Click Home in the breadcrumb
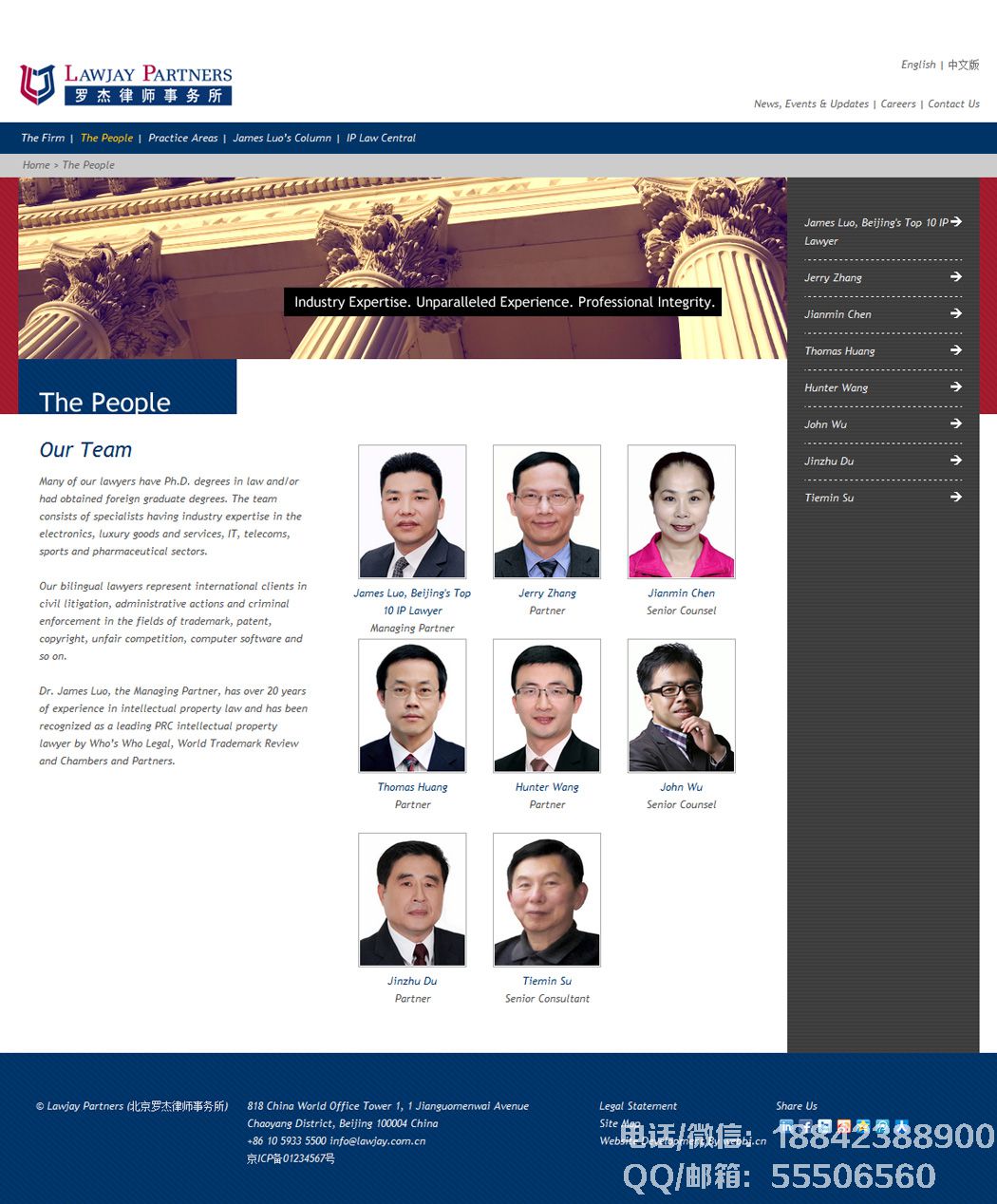Viewport: 997px width, 1204px height. [36, 165]
